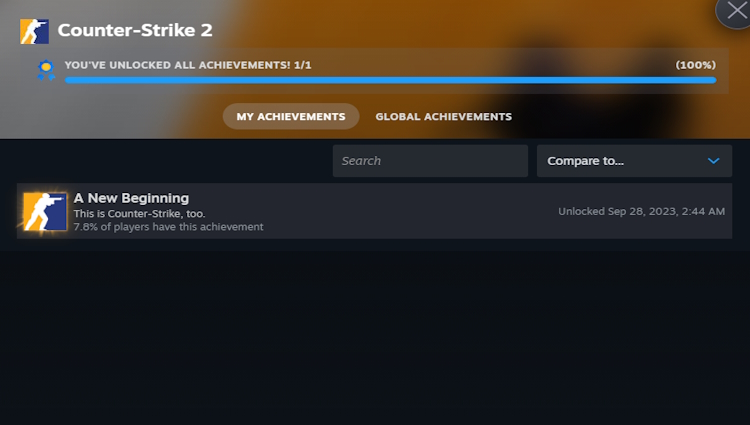750x425 pixels.
Task: Click the You've Unlocked All Achievements text
Action: click(x=188, y=65)
